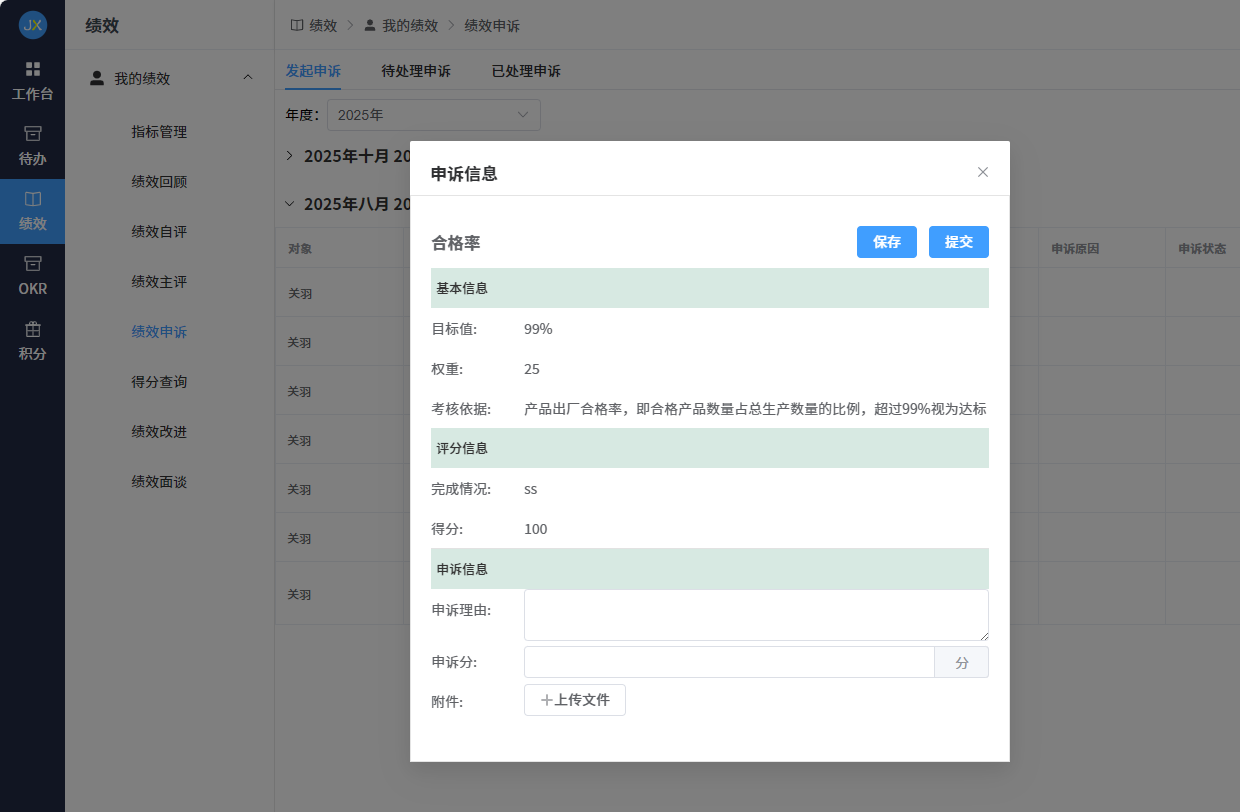Click the JX avatar logo
This screenshot has height=812, width=1240.
(x=32, y=25)
